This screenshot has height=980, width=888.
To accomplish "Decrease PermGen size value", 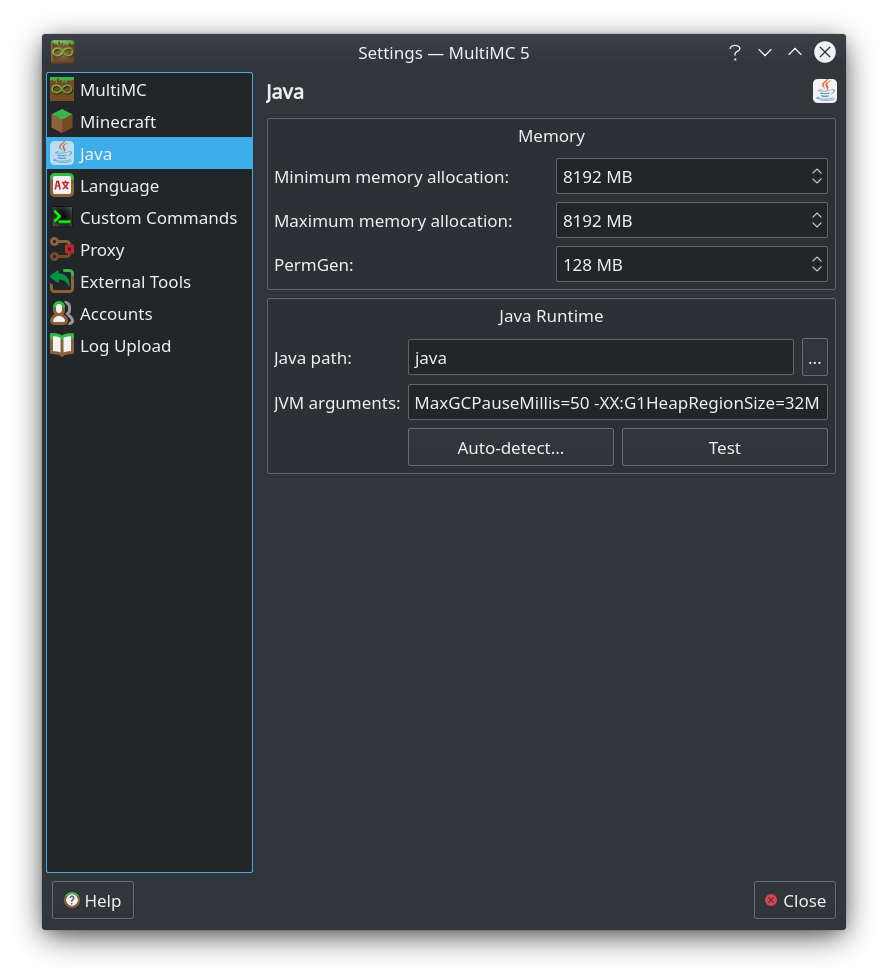I will 816,269.
